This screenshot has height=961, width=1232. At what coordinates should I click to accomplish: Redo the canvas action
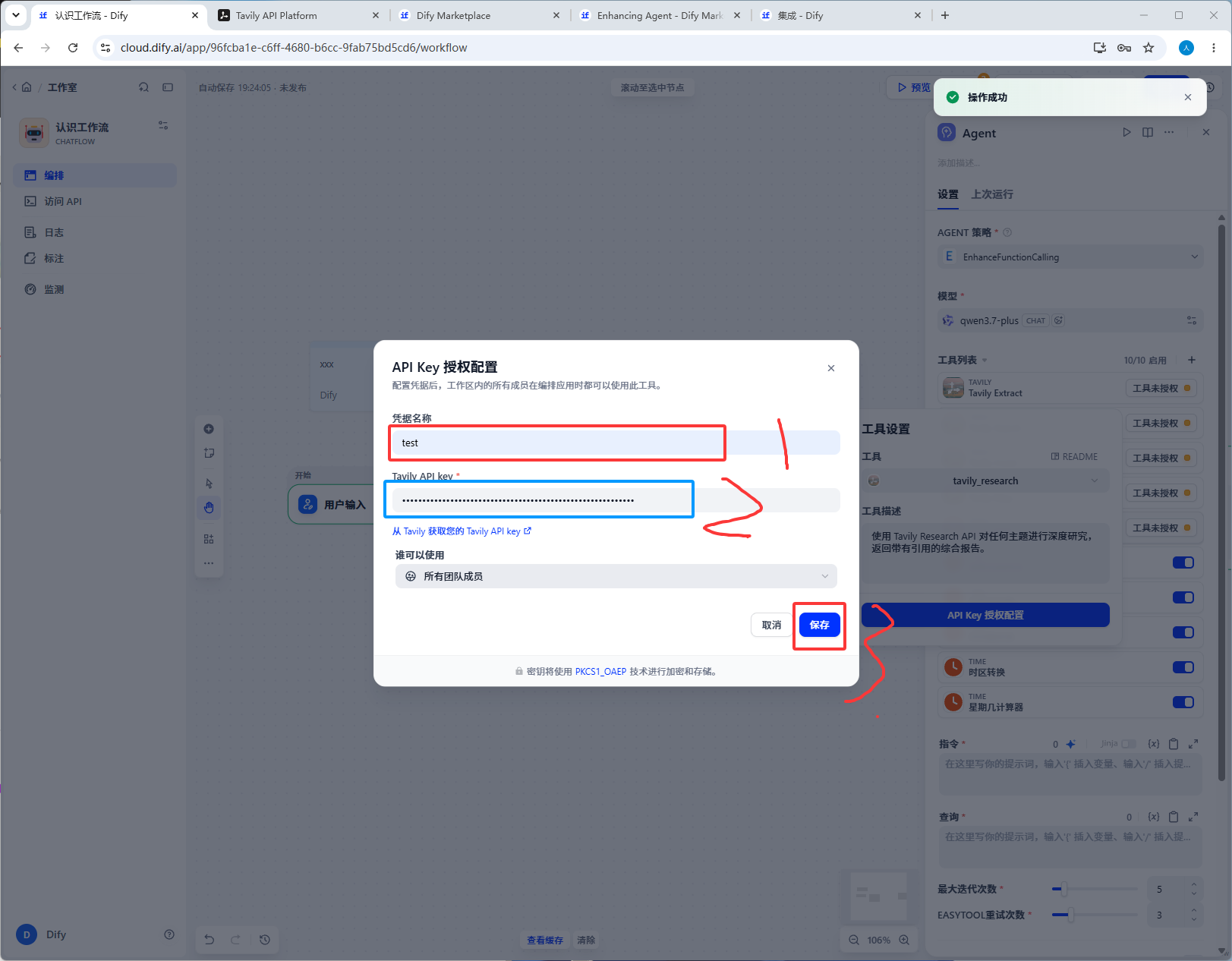point(235,940)
